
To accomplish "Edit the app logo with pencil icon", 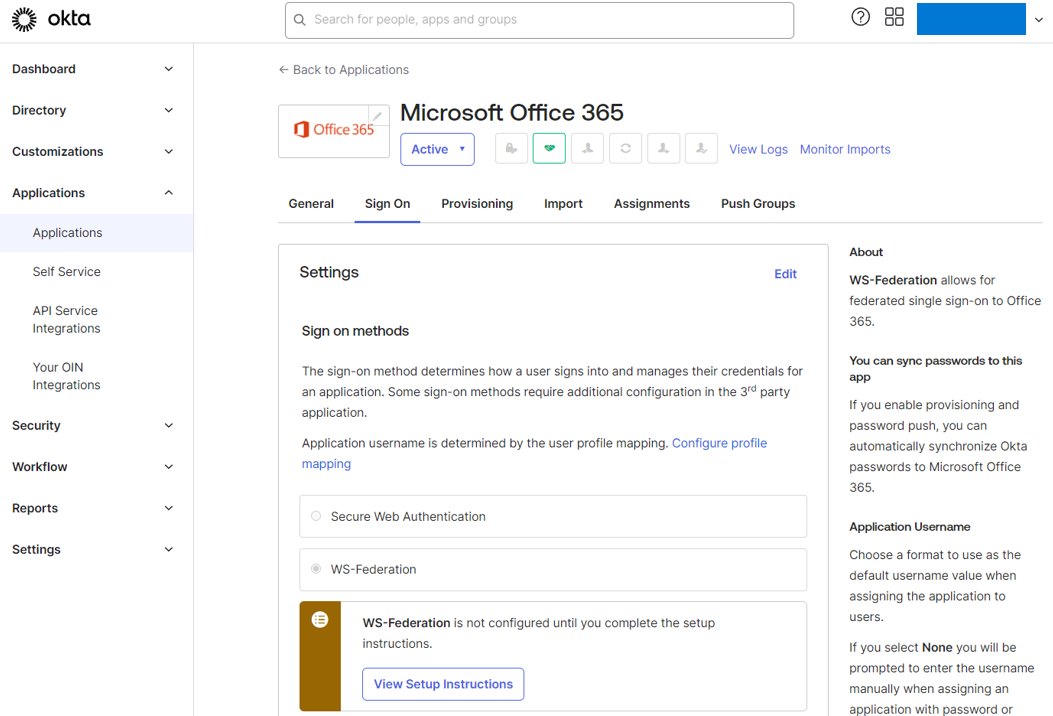I will (x=378, y=116).
